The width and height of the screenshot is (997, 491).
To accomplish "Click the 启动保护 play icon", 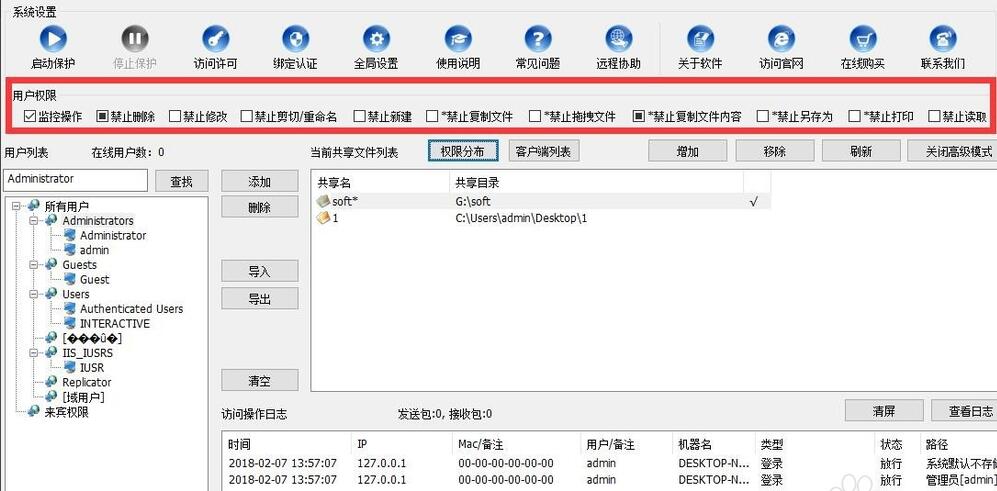I will tap(53, 39).
